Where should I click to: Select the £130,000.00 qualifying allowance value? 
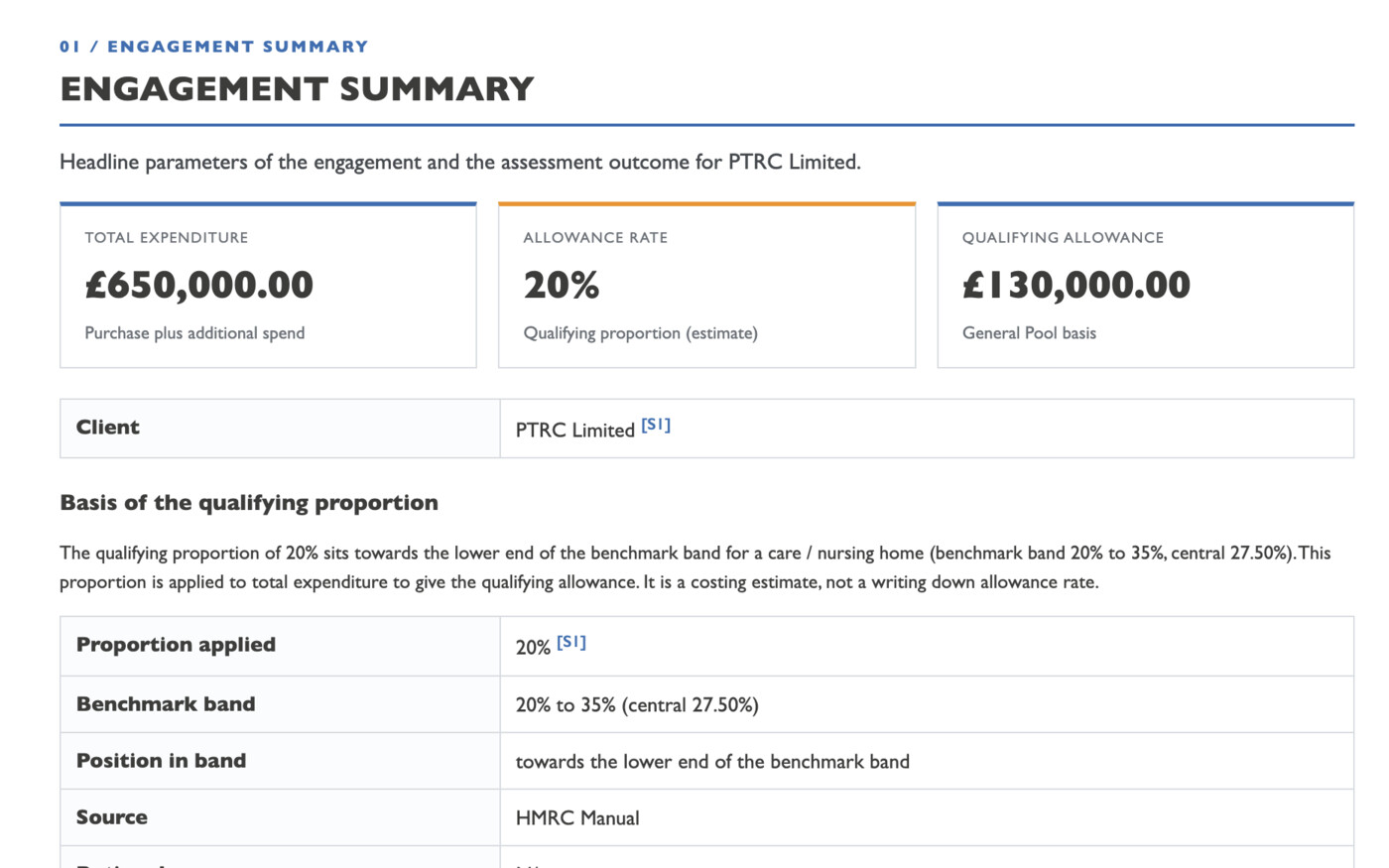pos(1075,285)
